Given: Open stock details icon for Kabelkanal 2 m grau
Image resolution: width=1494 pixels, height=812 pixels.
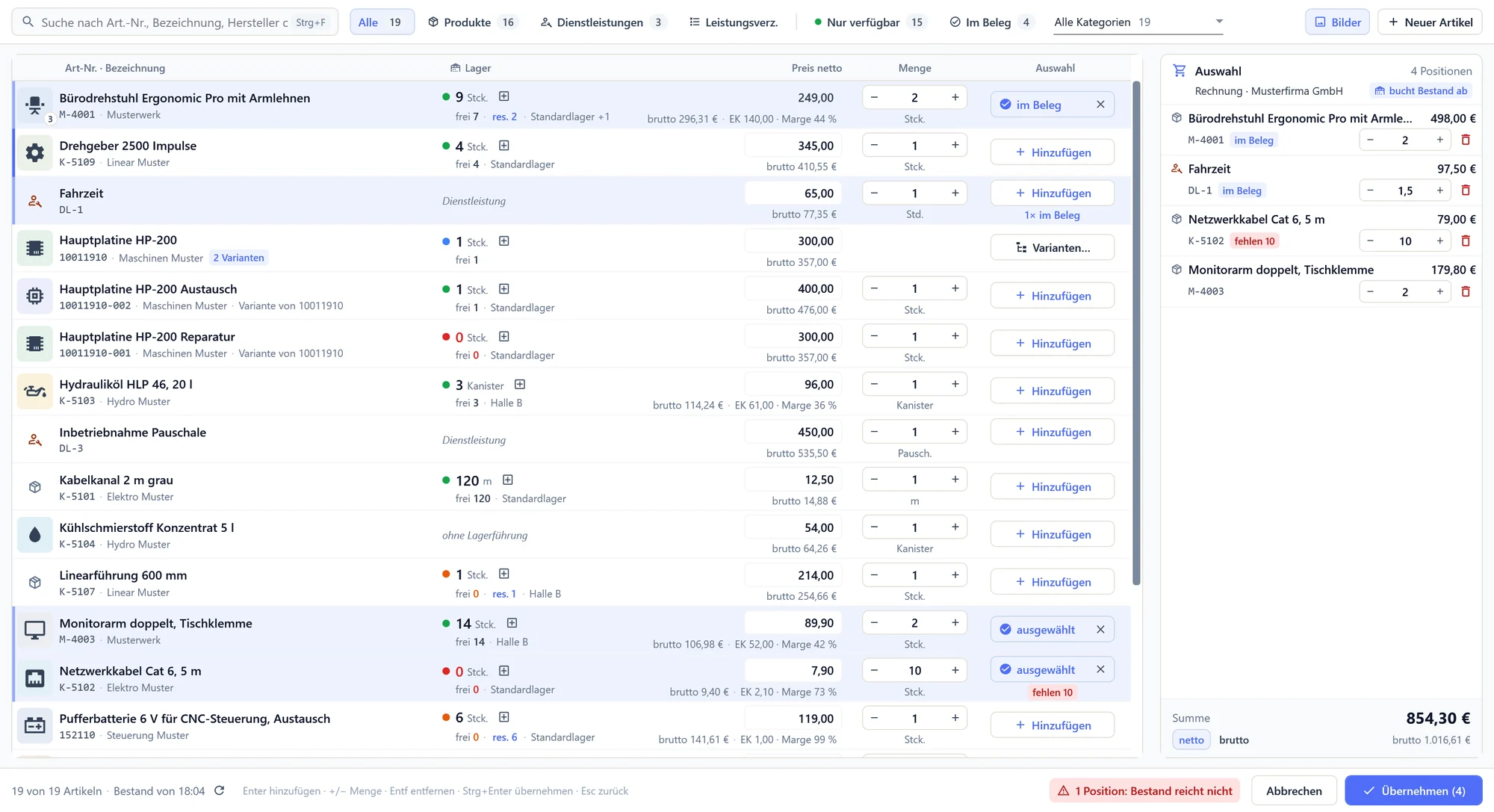Looking at the screenshot, I should (x=508, y=480).
